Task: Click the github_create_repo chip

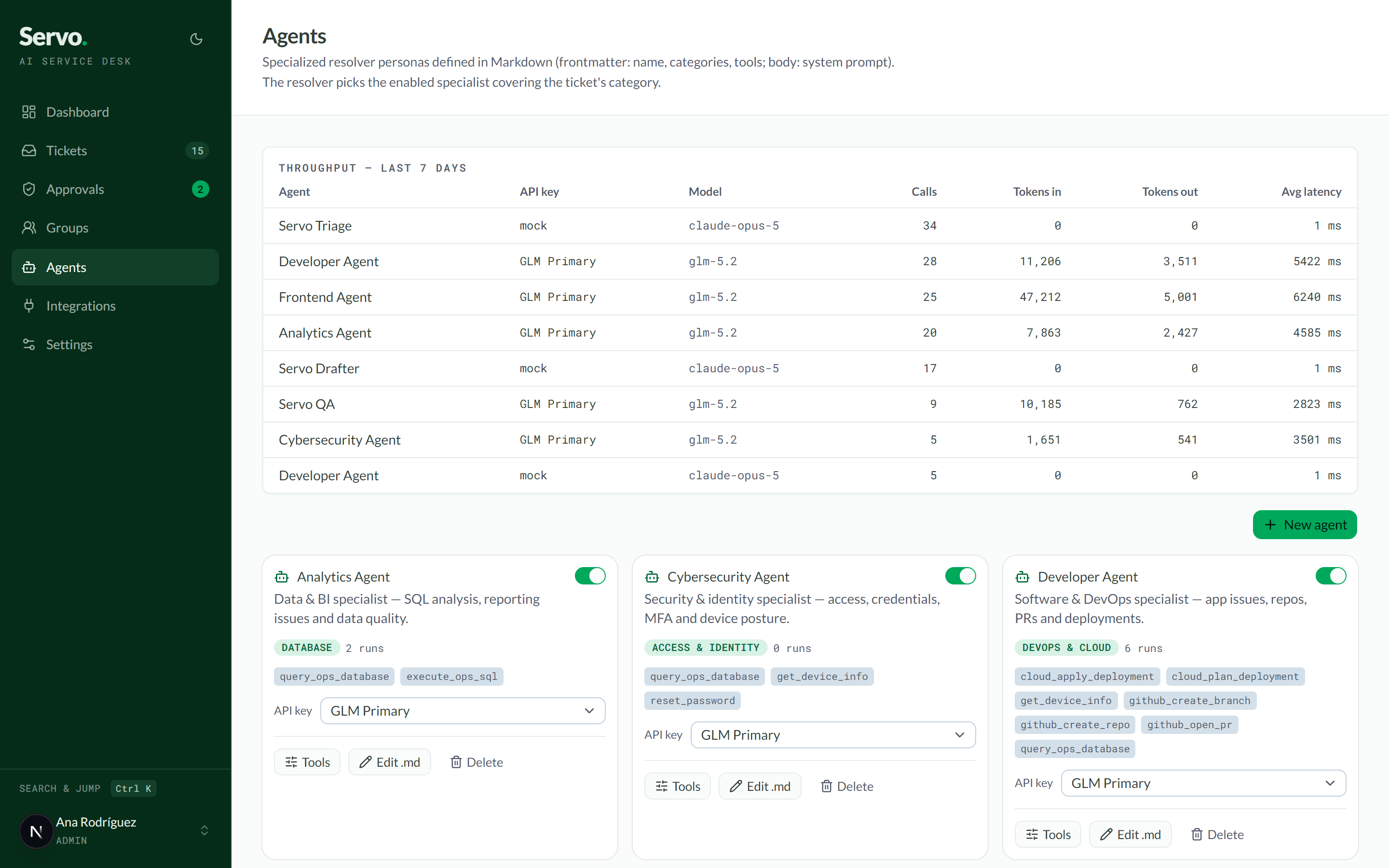Action: [x=1075, y=724]
